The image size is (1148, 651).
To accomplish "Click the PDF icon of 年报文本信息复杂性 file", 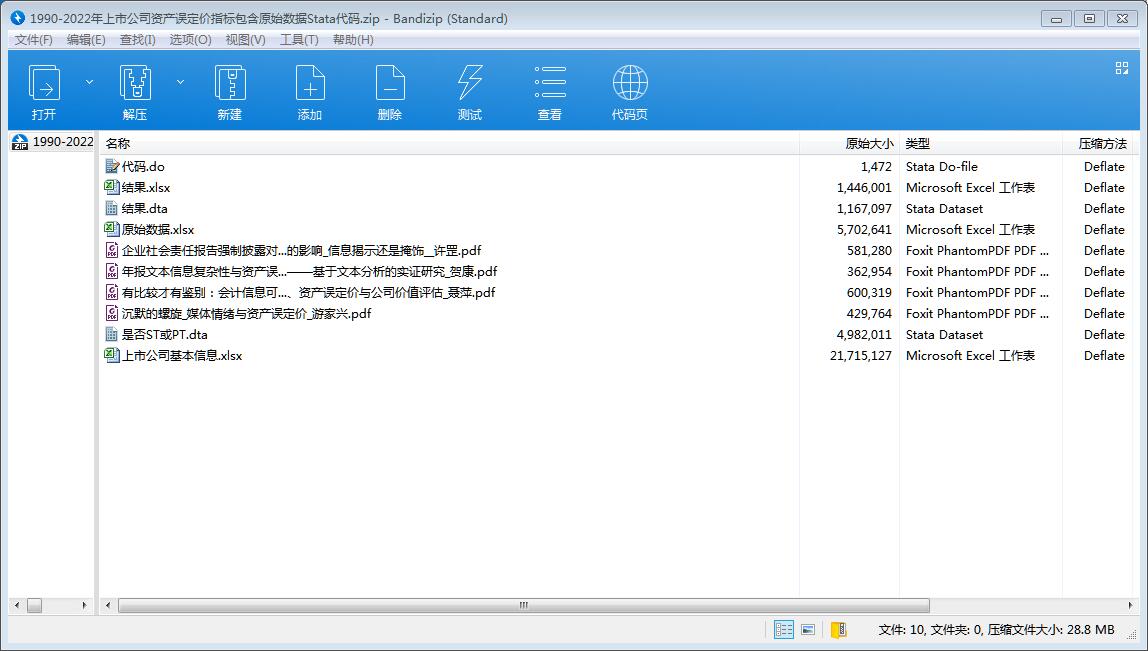I will [112, 272].
